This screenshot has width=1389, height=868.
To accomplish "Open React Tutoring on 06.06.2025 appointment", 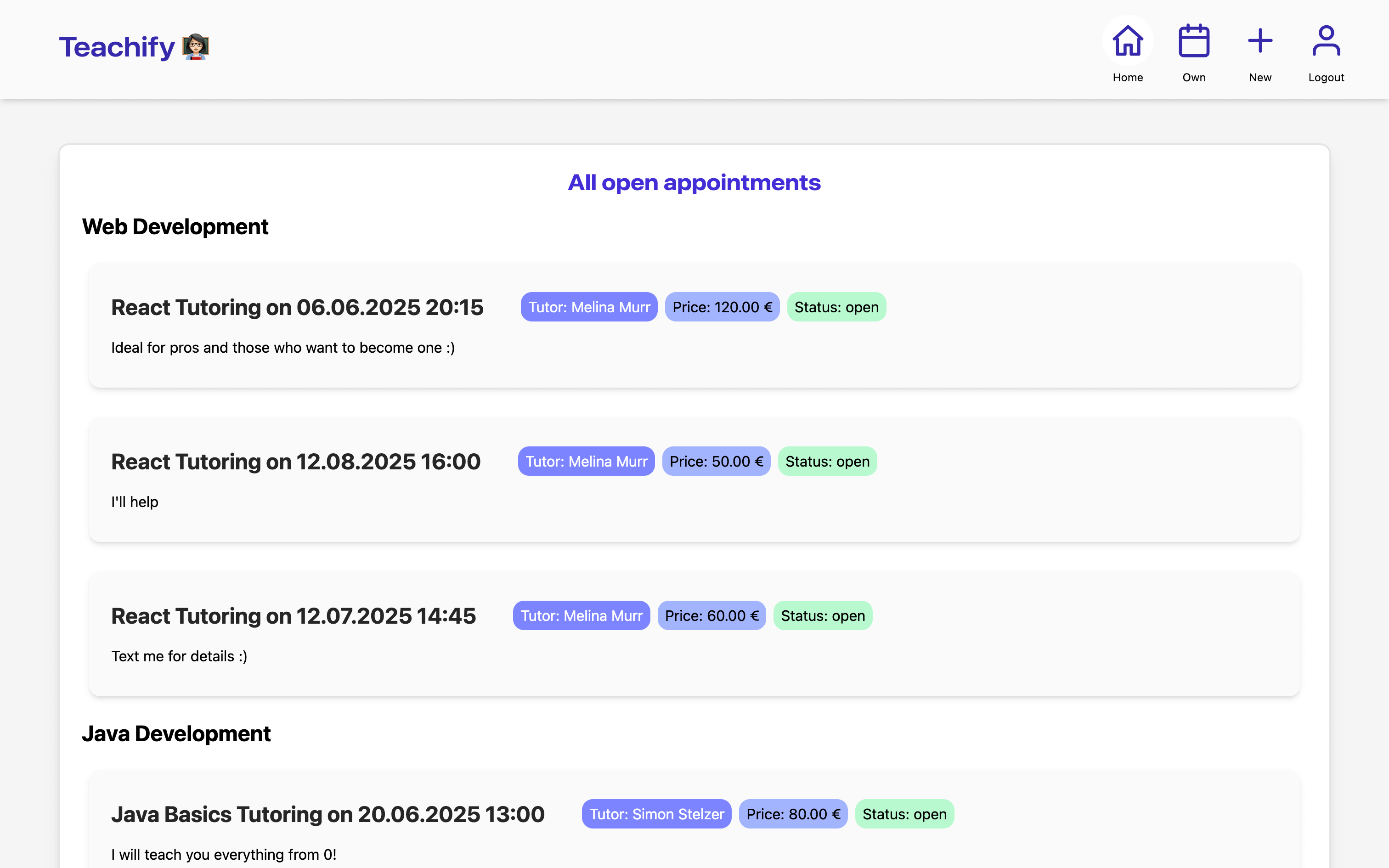I will point(297,307).
